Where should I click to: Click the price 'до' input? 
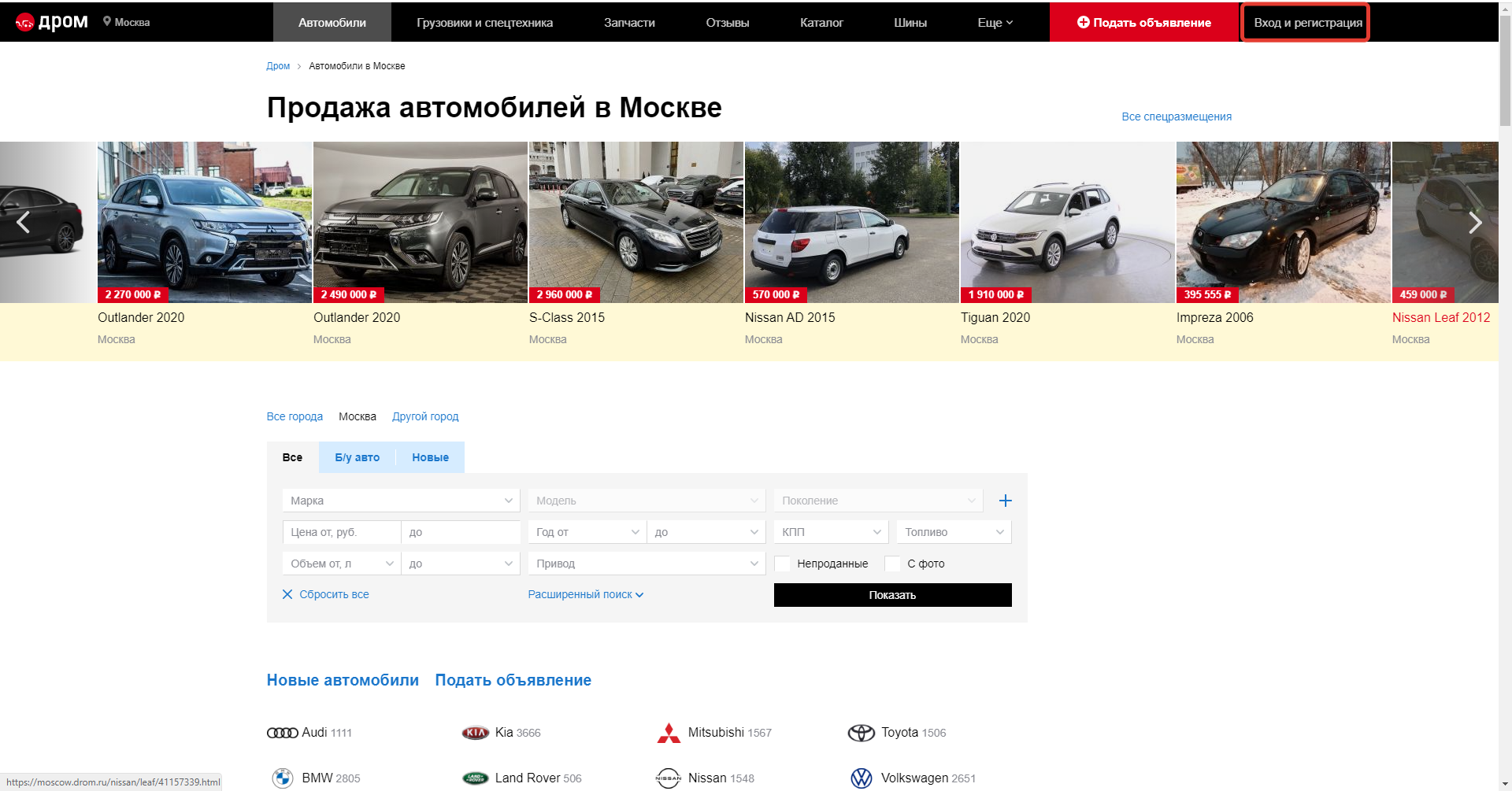tap(461, 532)
